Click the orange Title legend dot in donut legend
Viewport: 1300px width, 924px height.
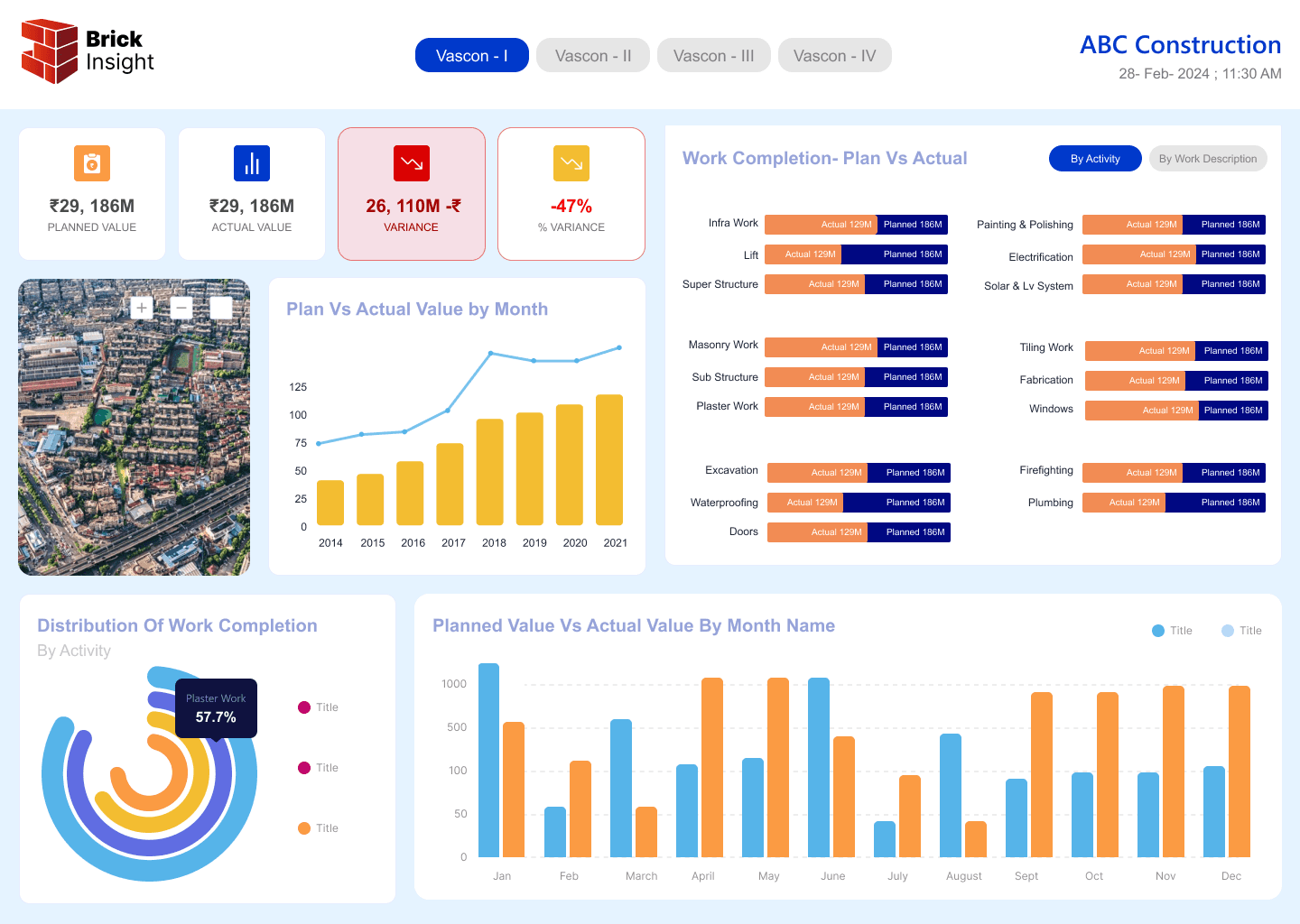304,828
